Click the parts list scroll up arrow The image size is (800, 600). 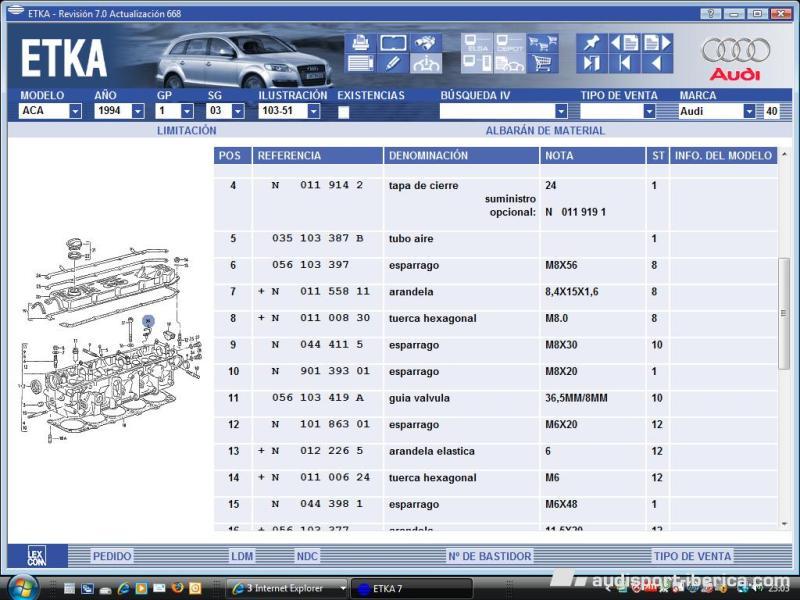pos(784,154)
